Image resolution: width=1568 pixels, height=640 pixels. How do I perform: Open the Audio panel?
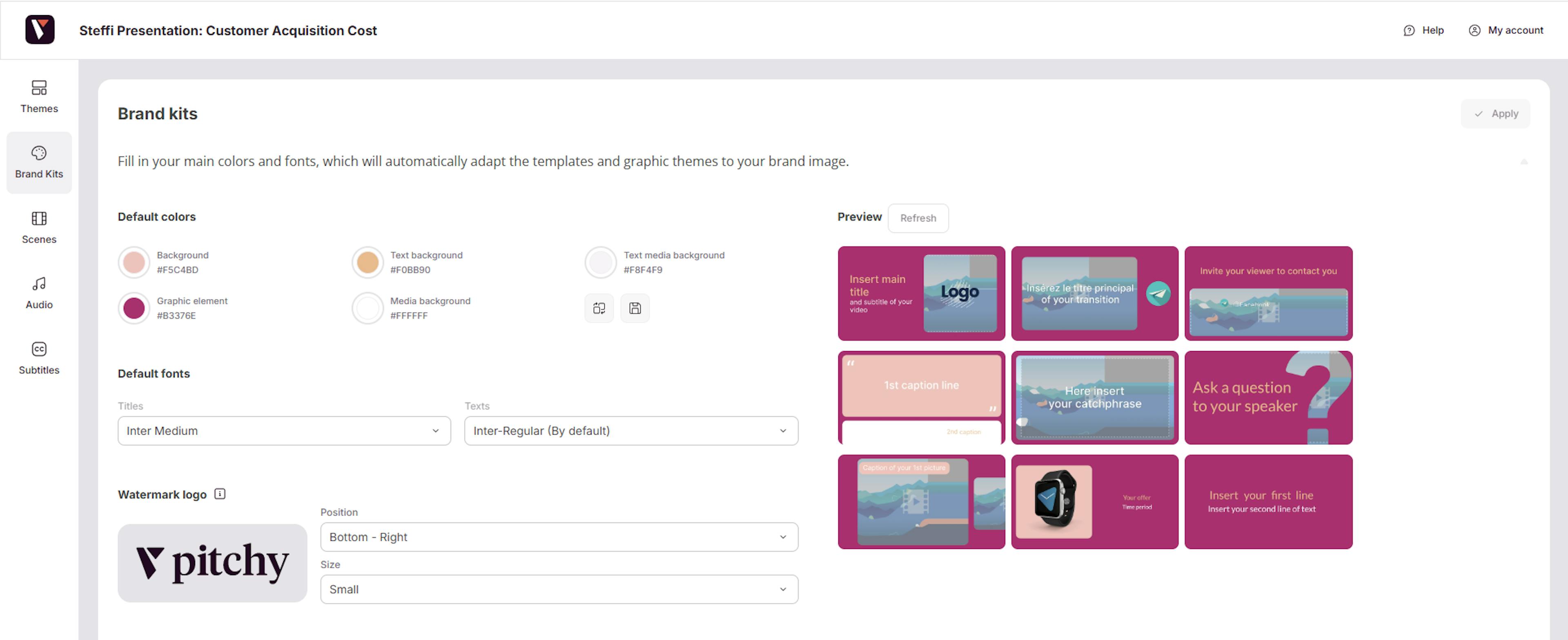pyautogui.click(x=39, y=292)
